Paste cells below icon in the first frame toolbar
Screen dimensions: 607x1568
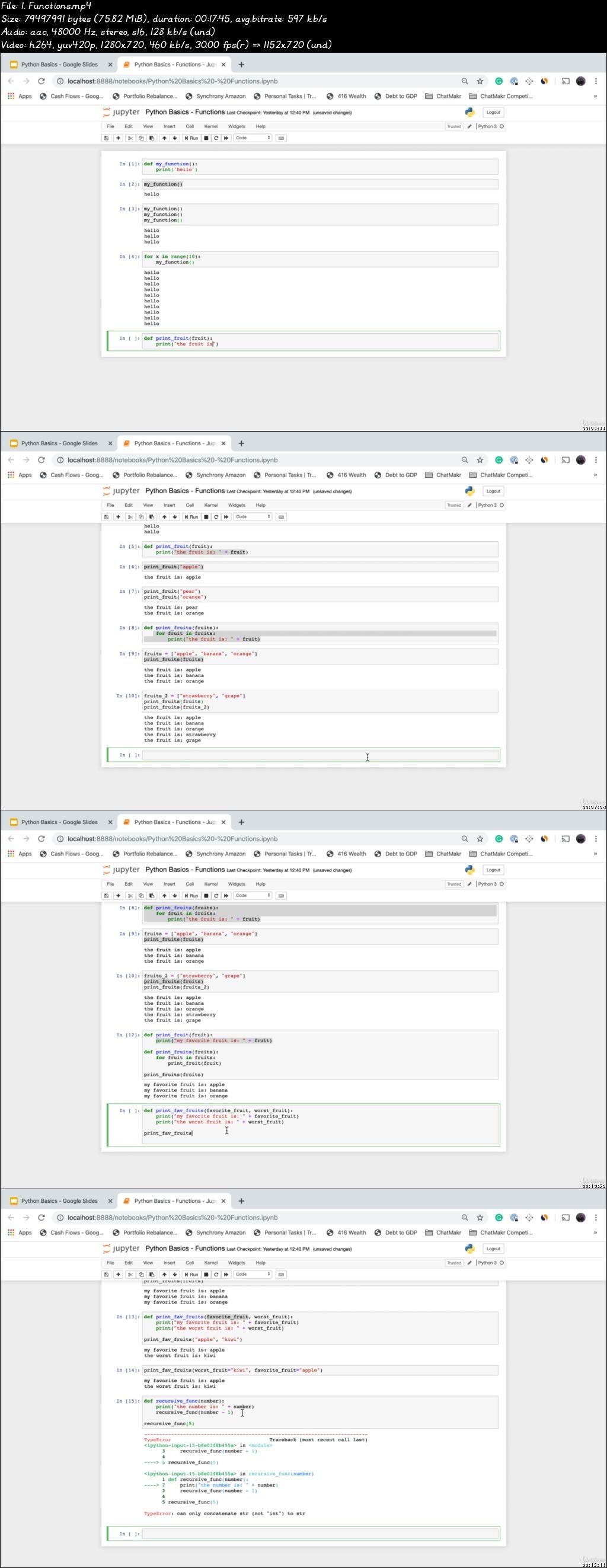[152, 138]
